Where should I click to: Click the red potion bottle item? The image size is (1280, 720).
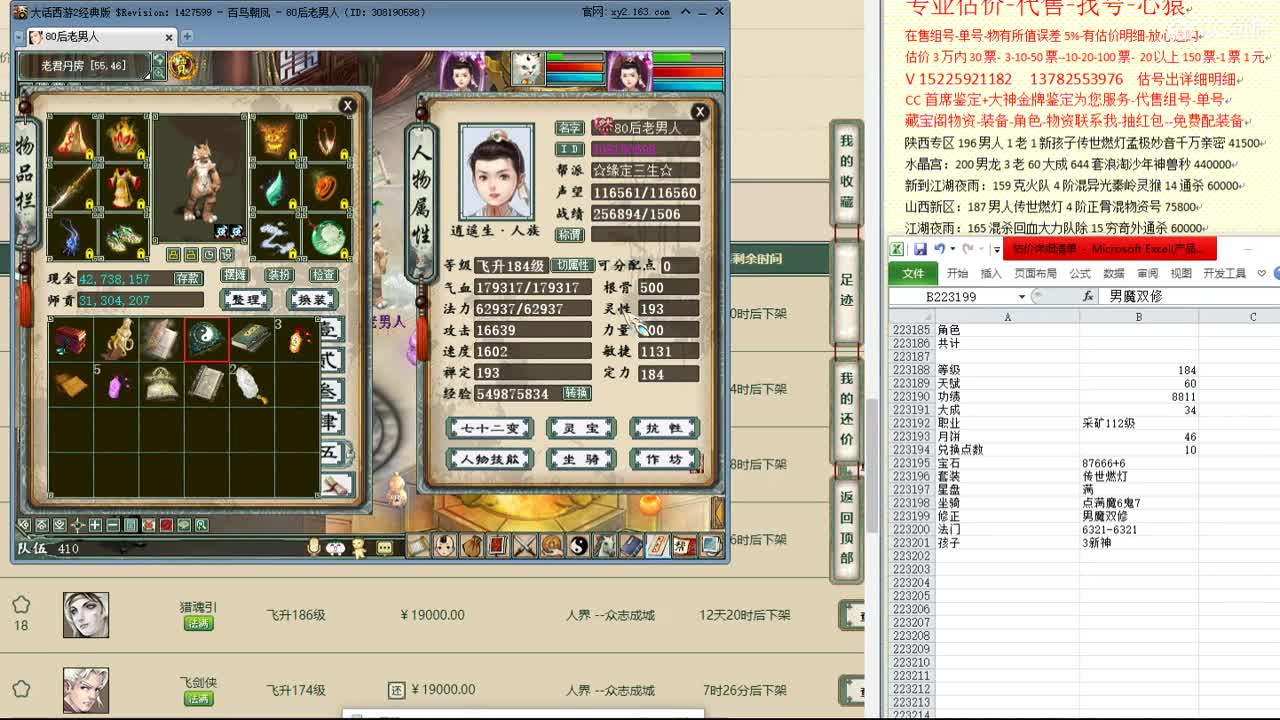point(296,341)
